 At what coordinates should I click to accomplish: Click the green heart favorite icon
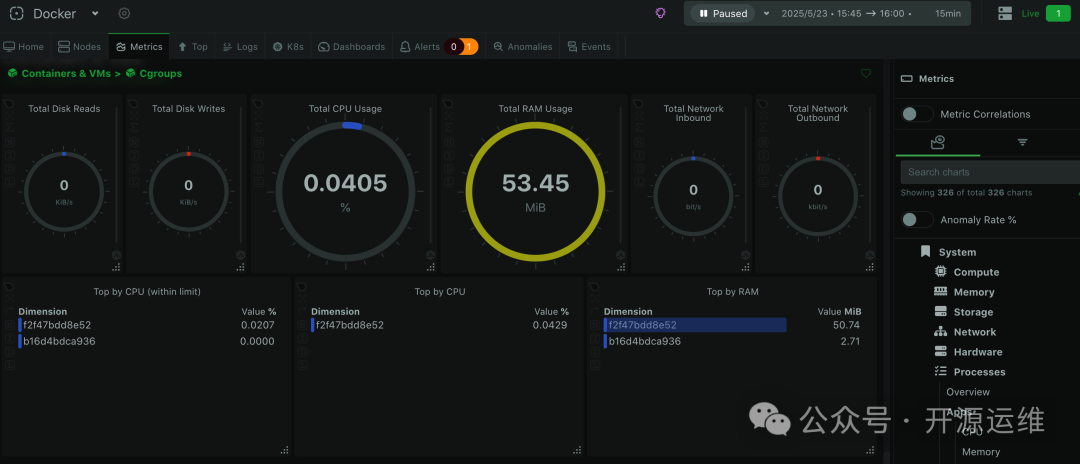click(866, 74)
